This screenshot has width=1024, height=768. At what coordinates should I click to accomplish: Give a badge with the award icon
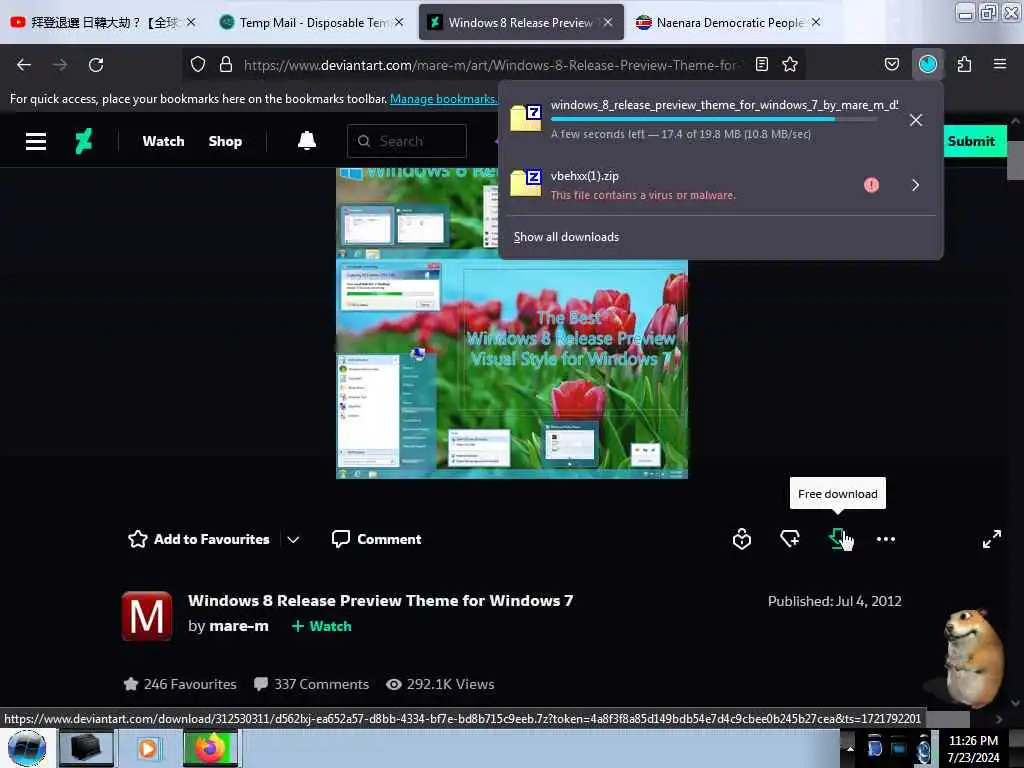coord(742,539)
